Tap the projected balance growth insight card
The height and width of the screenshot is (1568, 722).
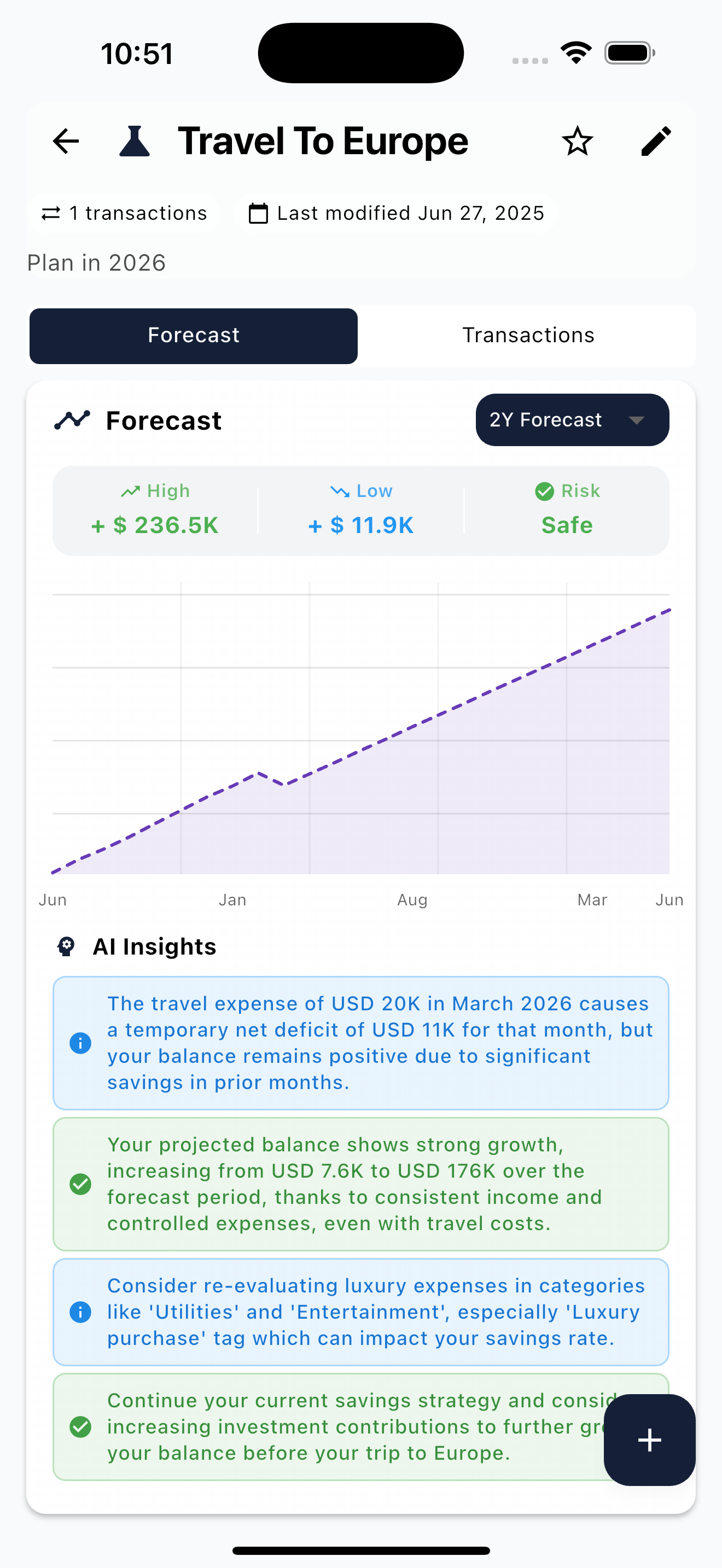point(360,1184)
